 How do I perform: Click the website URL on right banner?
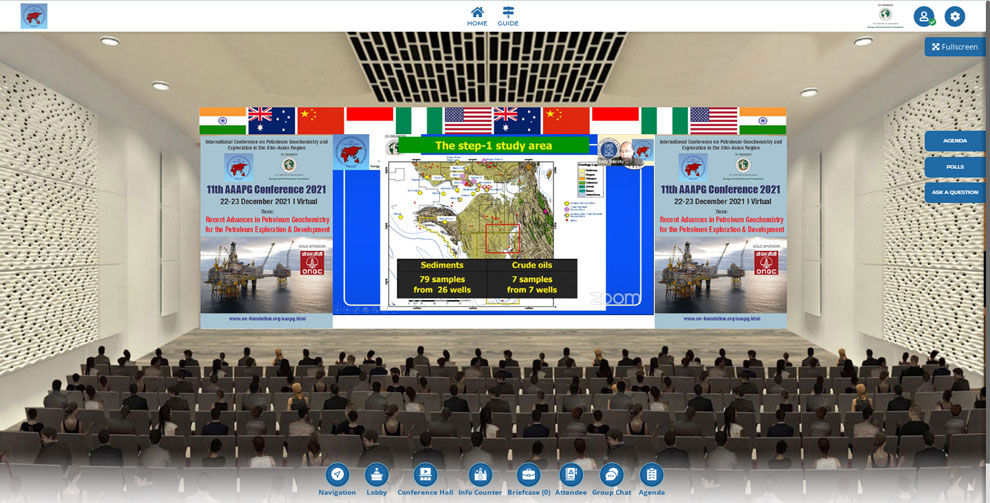coord(720,319)
